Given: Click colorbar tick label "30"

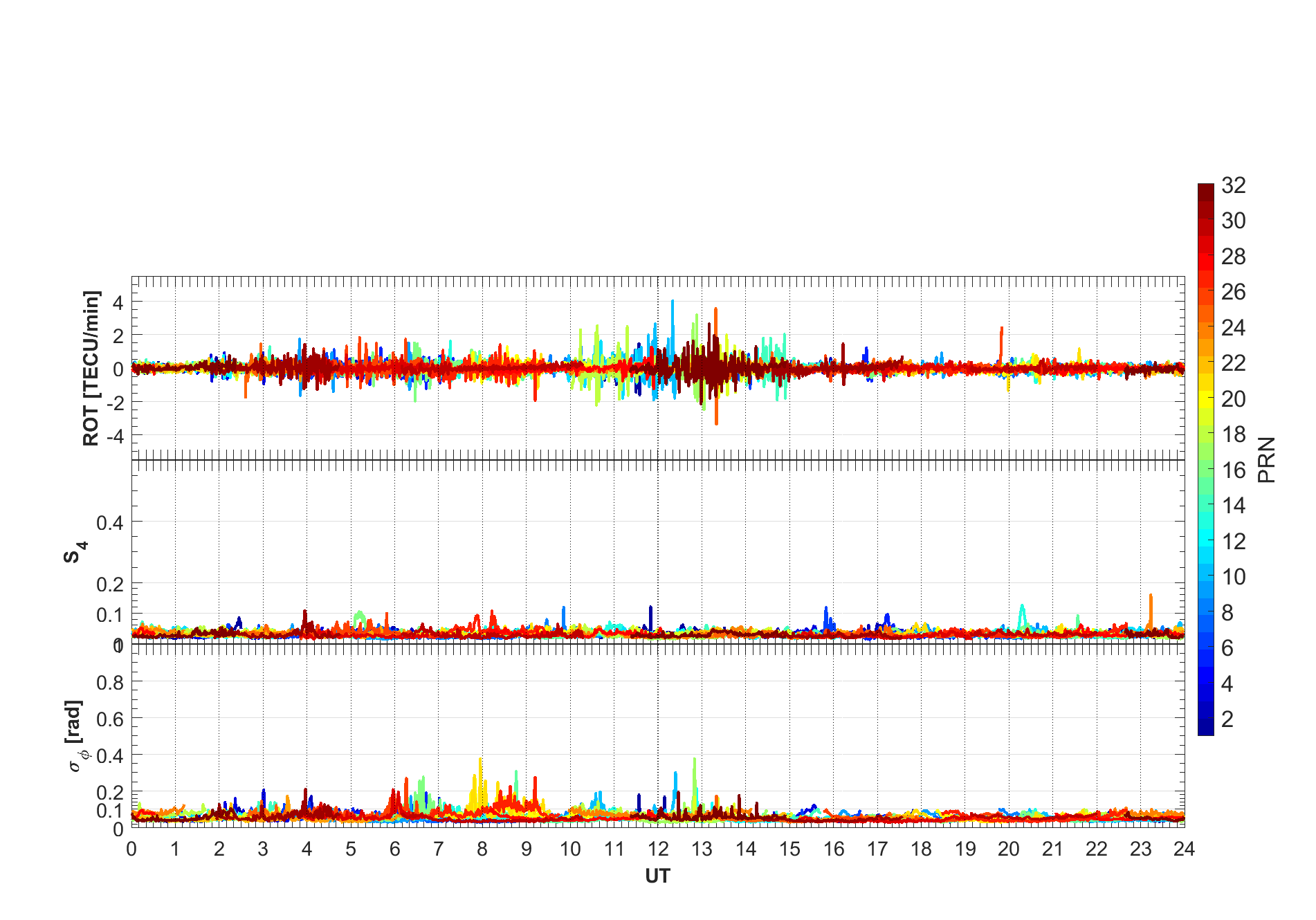Looking at the screenshot, I should coord(1234,221).
